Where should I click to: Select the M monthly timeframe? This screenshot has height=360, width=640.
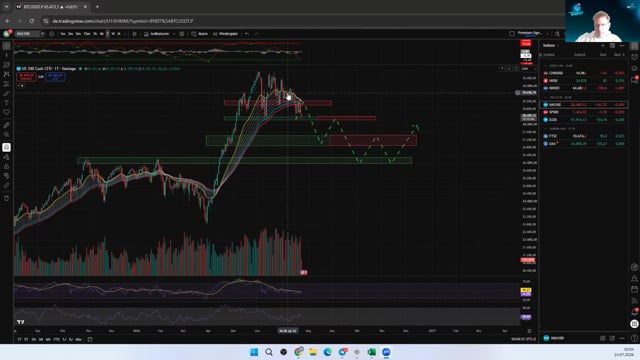click(119, 34)
